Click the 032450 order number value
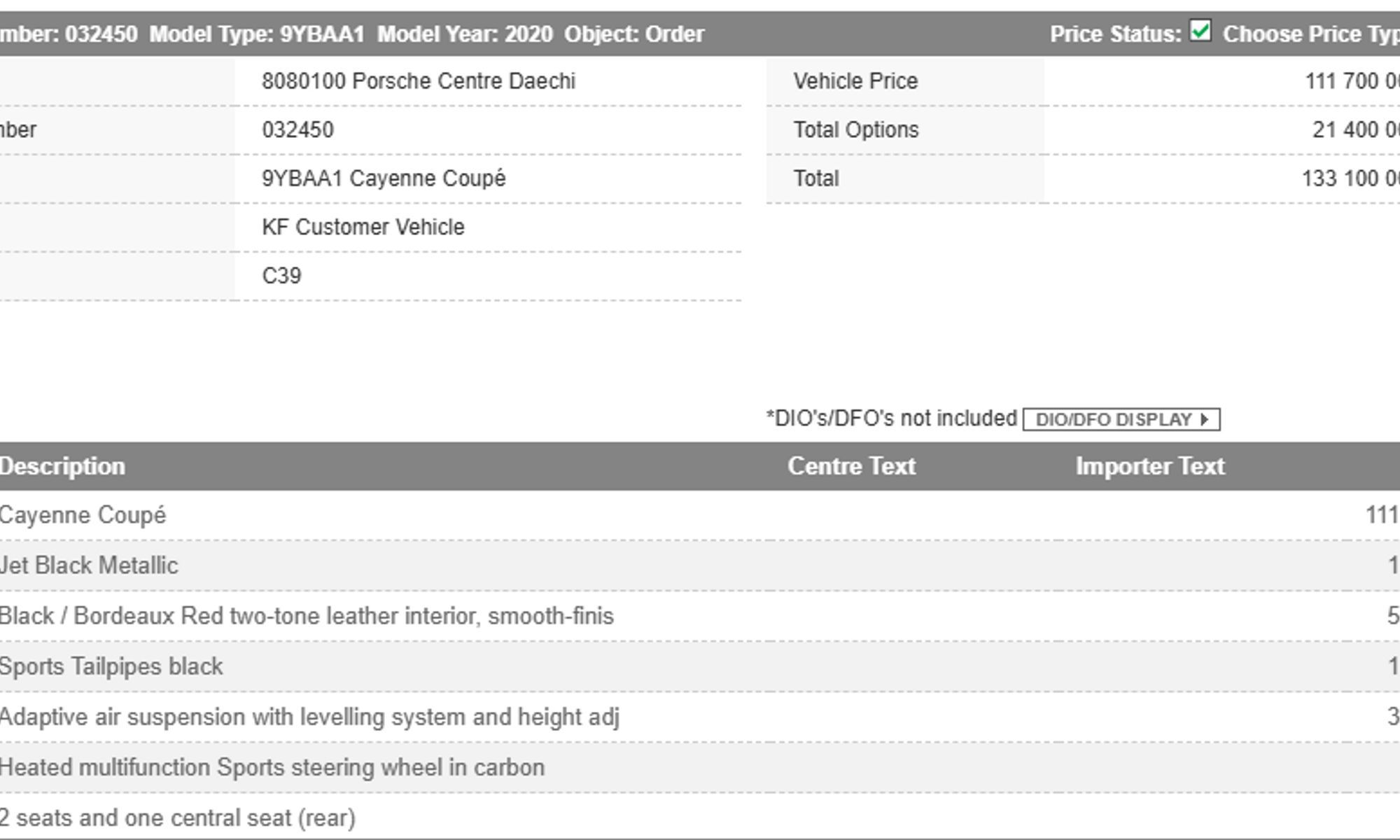 click(297, 130)
